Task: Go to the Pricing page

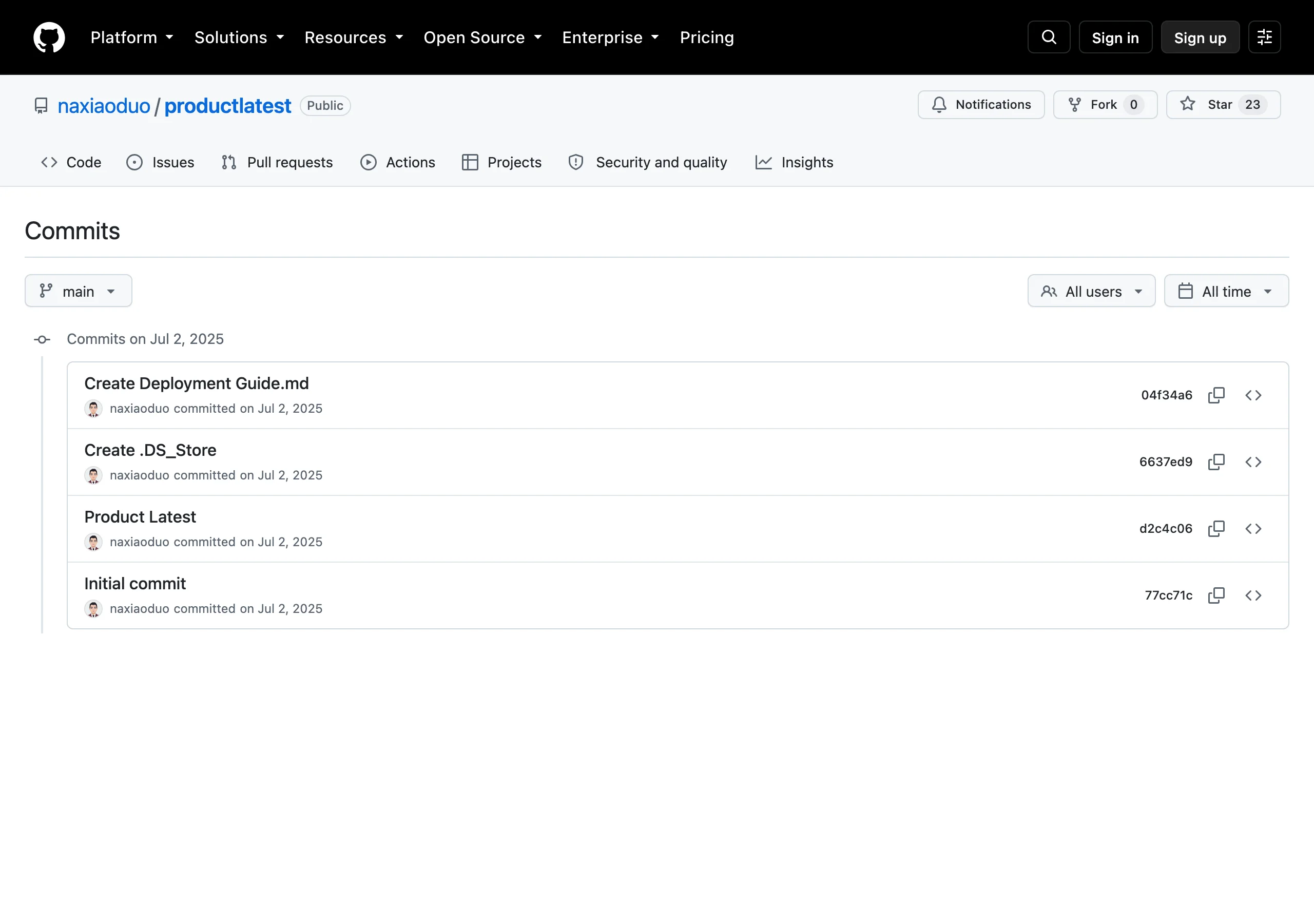Action: [x=707, y=37]
